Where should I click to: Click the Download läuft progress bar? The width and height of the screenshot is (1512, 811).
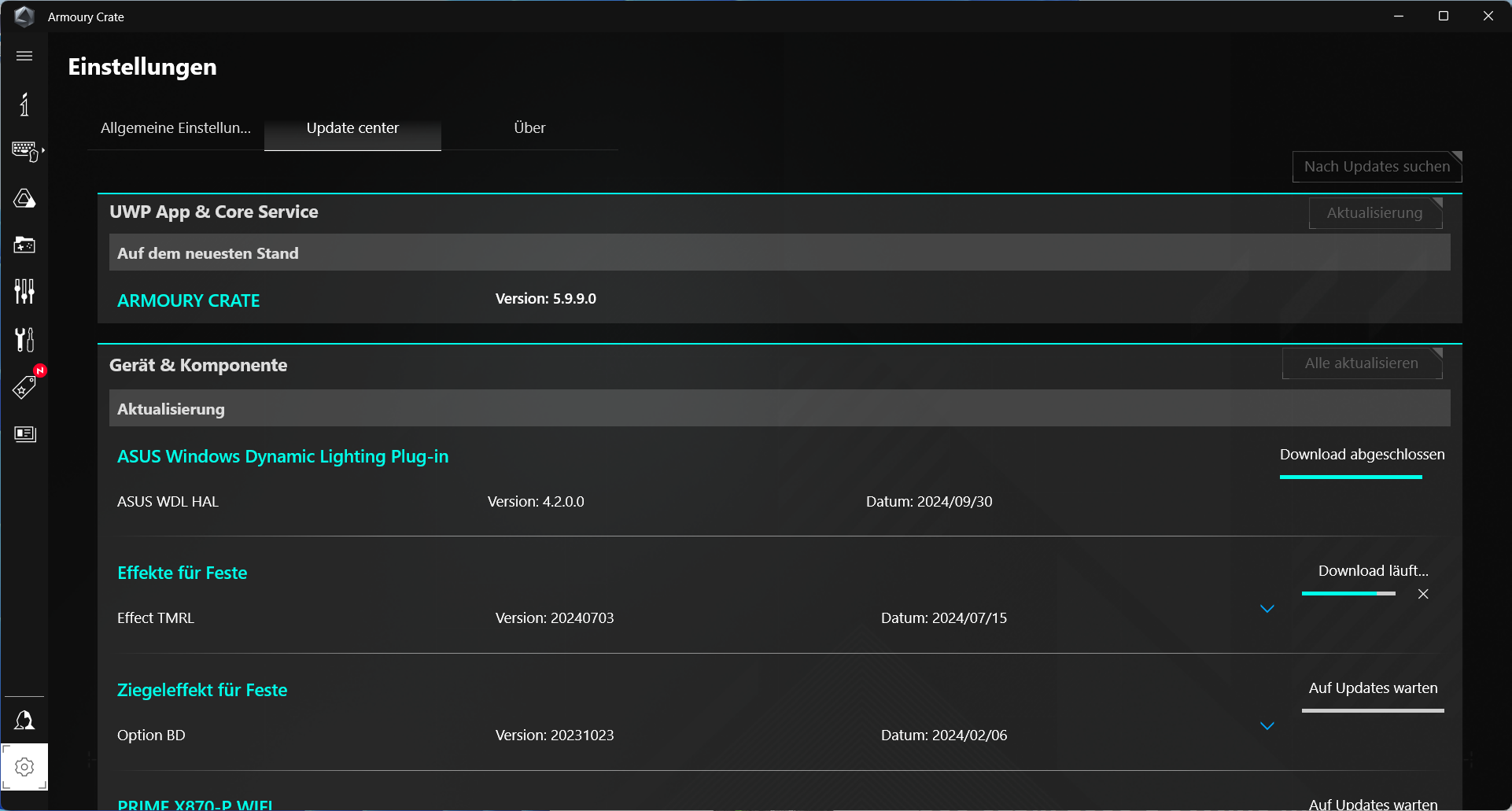tap(1348, 593)
